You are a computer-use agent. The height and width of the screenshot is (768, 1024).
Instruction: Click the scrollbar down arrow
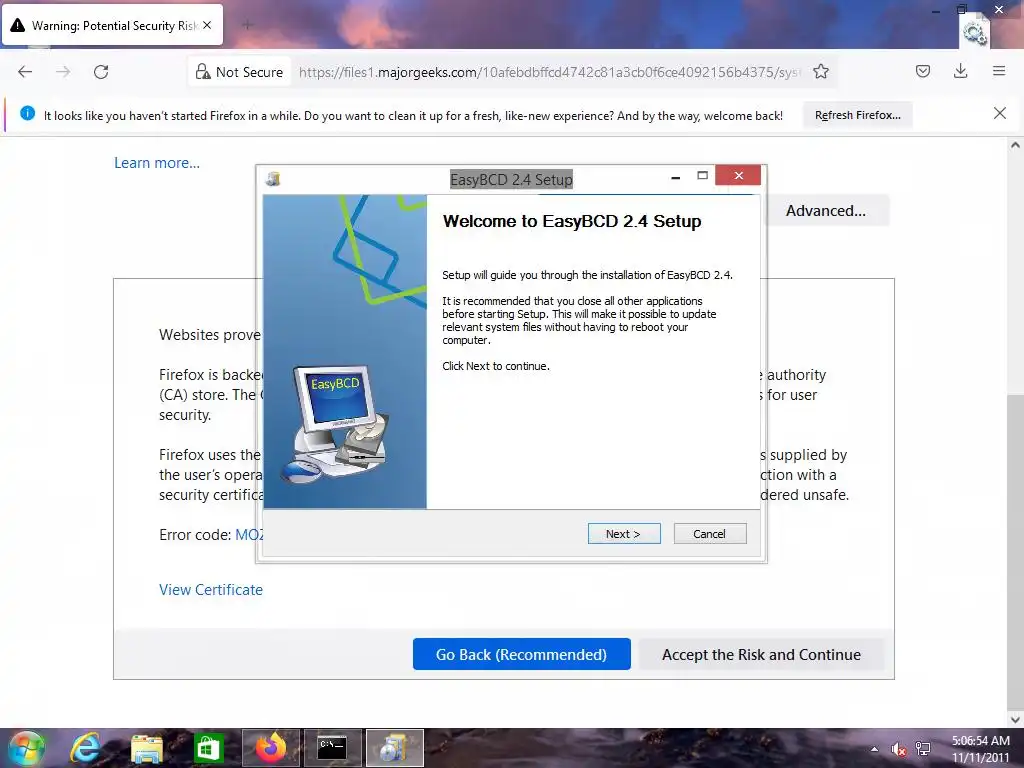pos(1015,719)
